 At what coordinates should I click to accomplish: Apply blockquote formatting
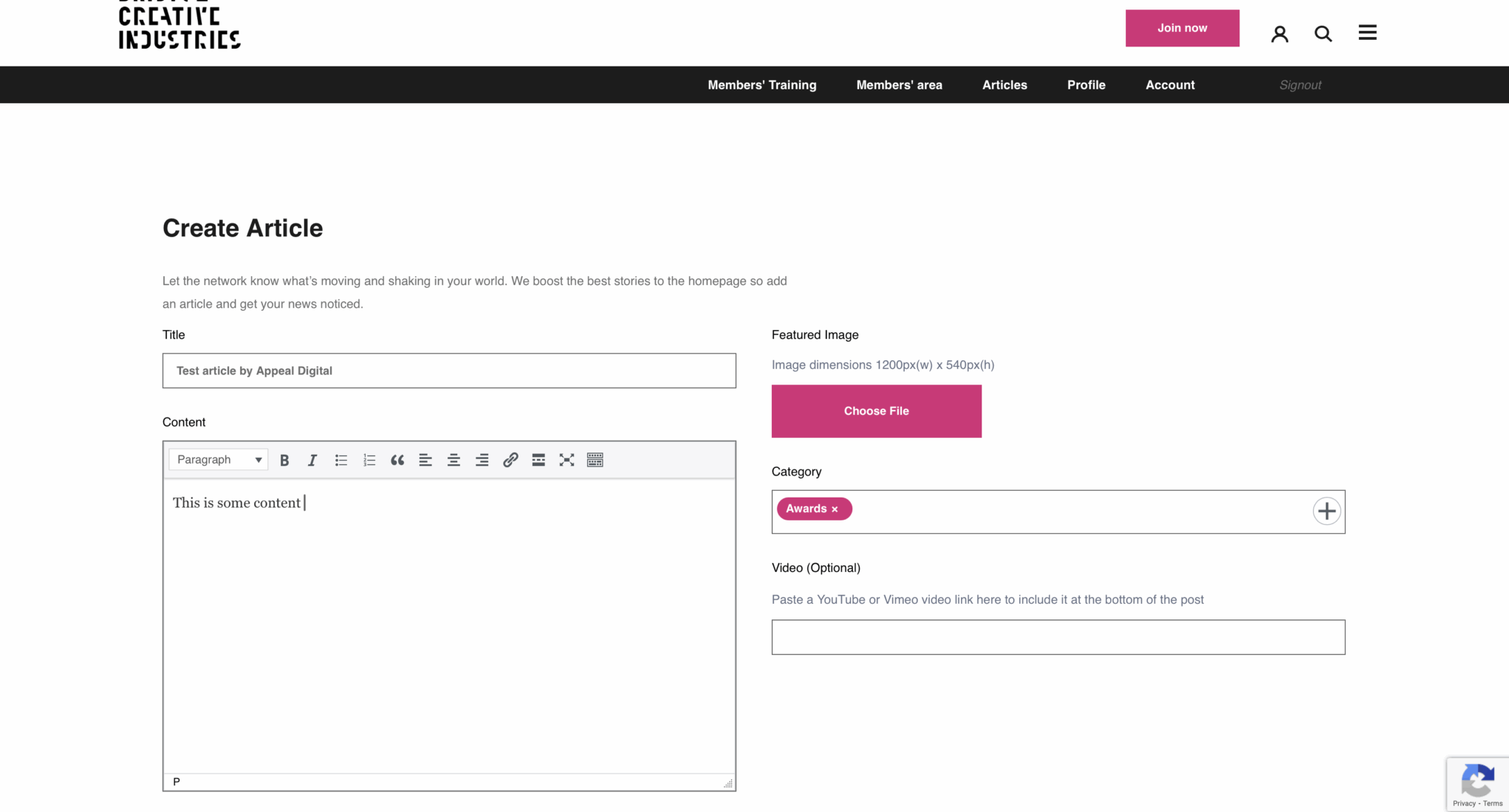point(397,460)
